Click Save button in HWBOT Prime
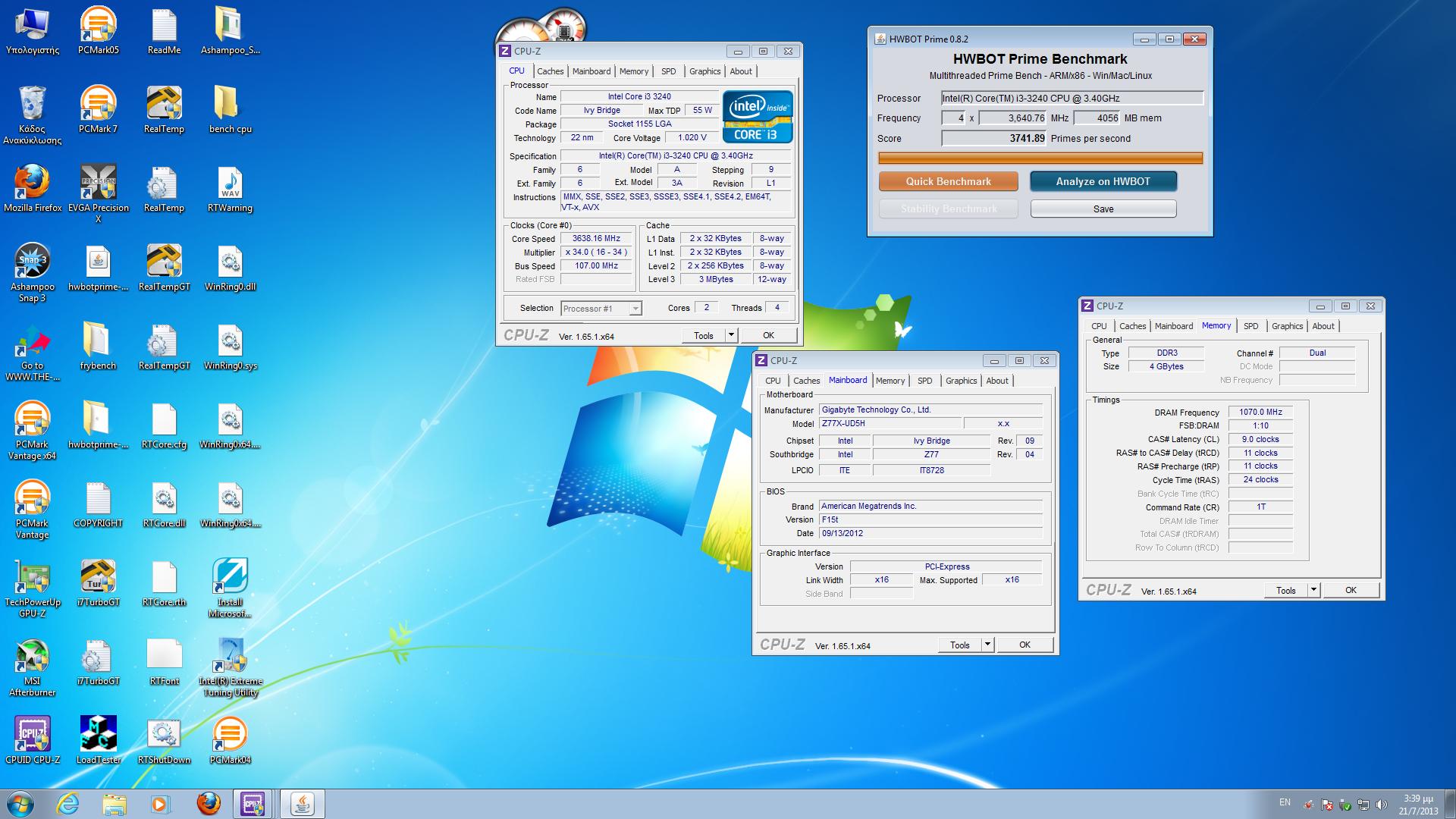1456x819 pixels. (x=1103, y=209)
